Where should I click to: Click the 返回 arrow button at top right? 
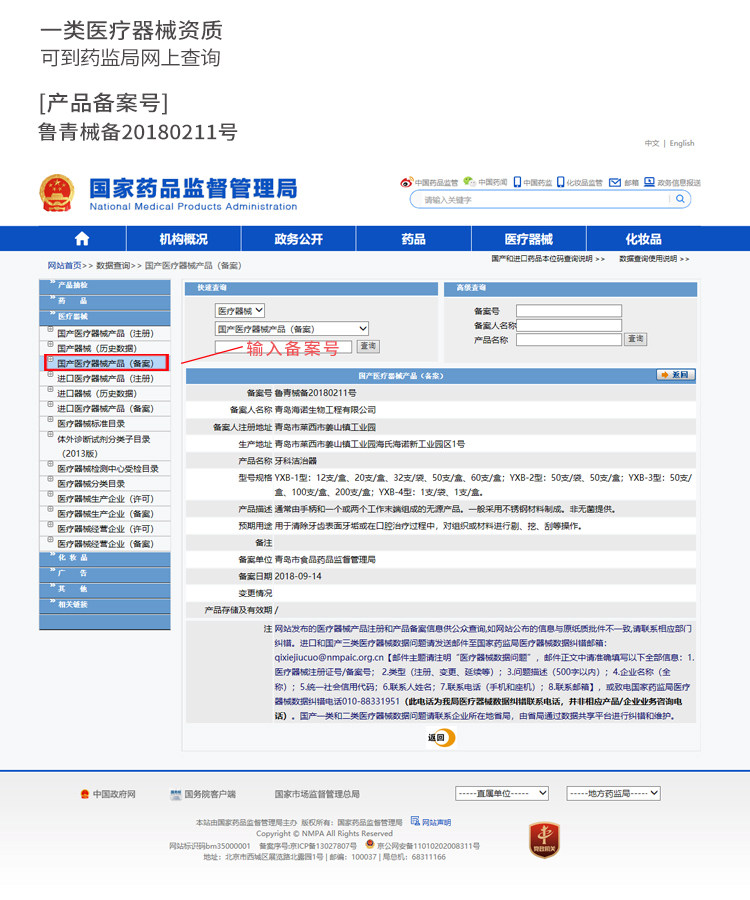pos(675,375)
